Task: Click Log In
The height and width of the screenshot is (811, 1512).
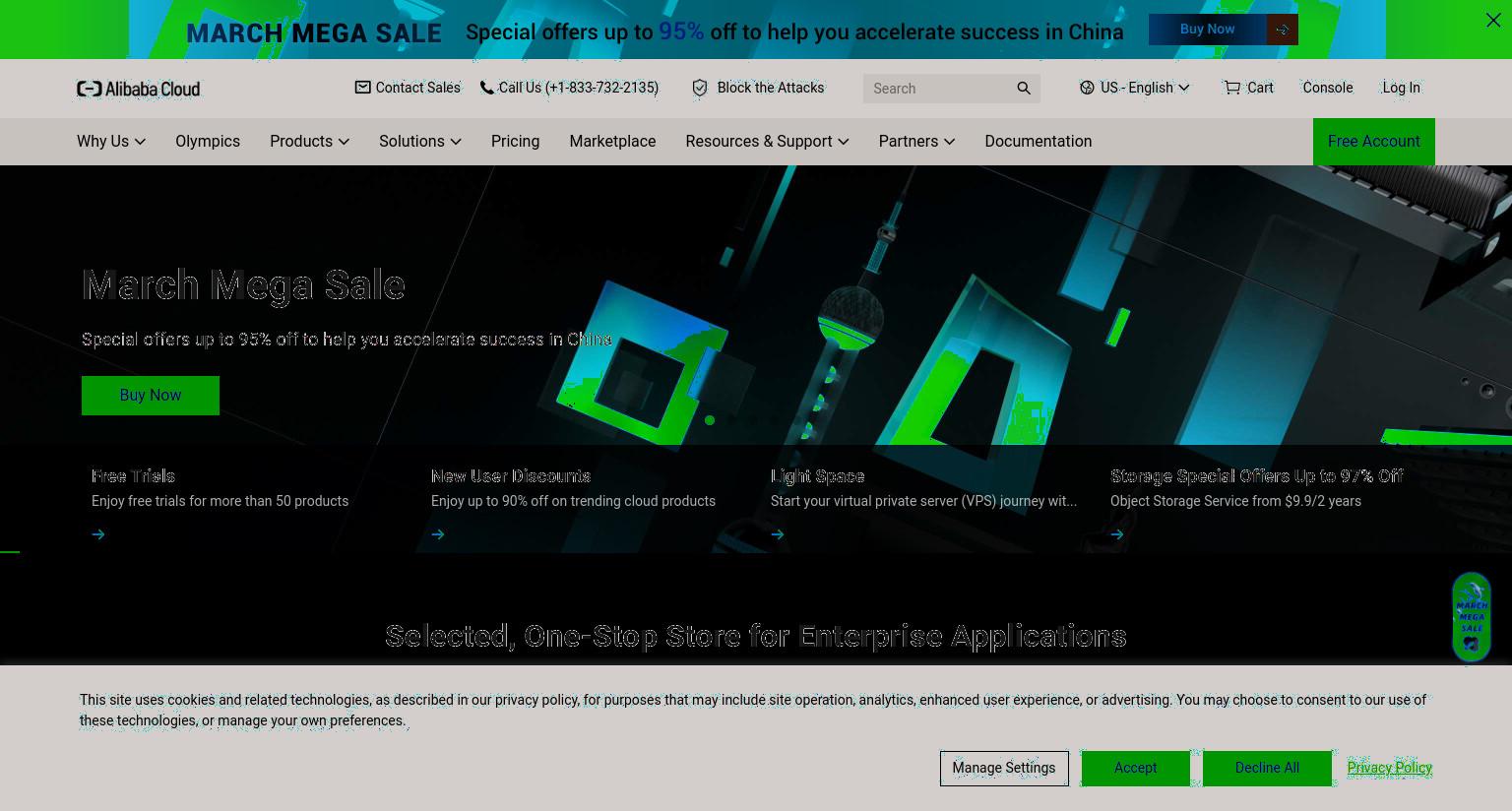Action: point(1401,88)
